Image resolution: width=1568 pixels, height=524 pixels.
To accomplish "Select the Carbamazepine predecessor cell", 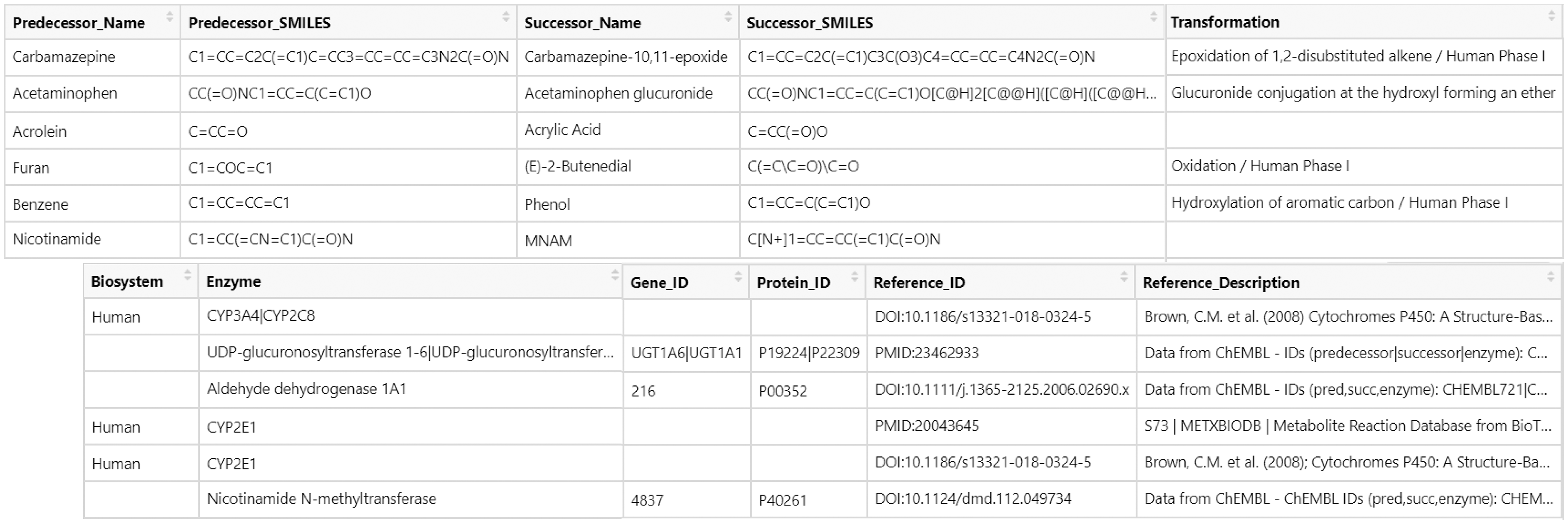I will pyautogui.click(x=64, y=57).
